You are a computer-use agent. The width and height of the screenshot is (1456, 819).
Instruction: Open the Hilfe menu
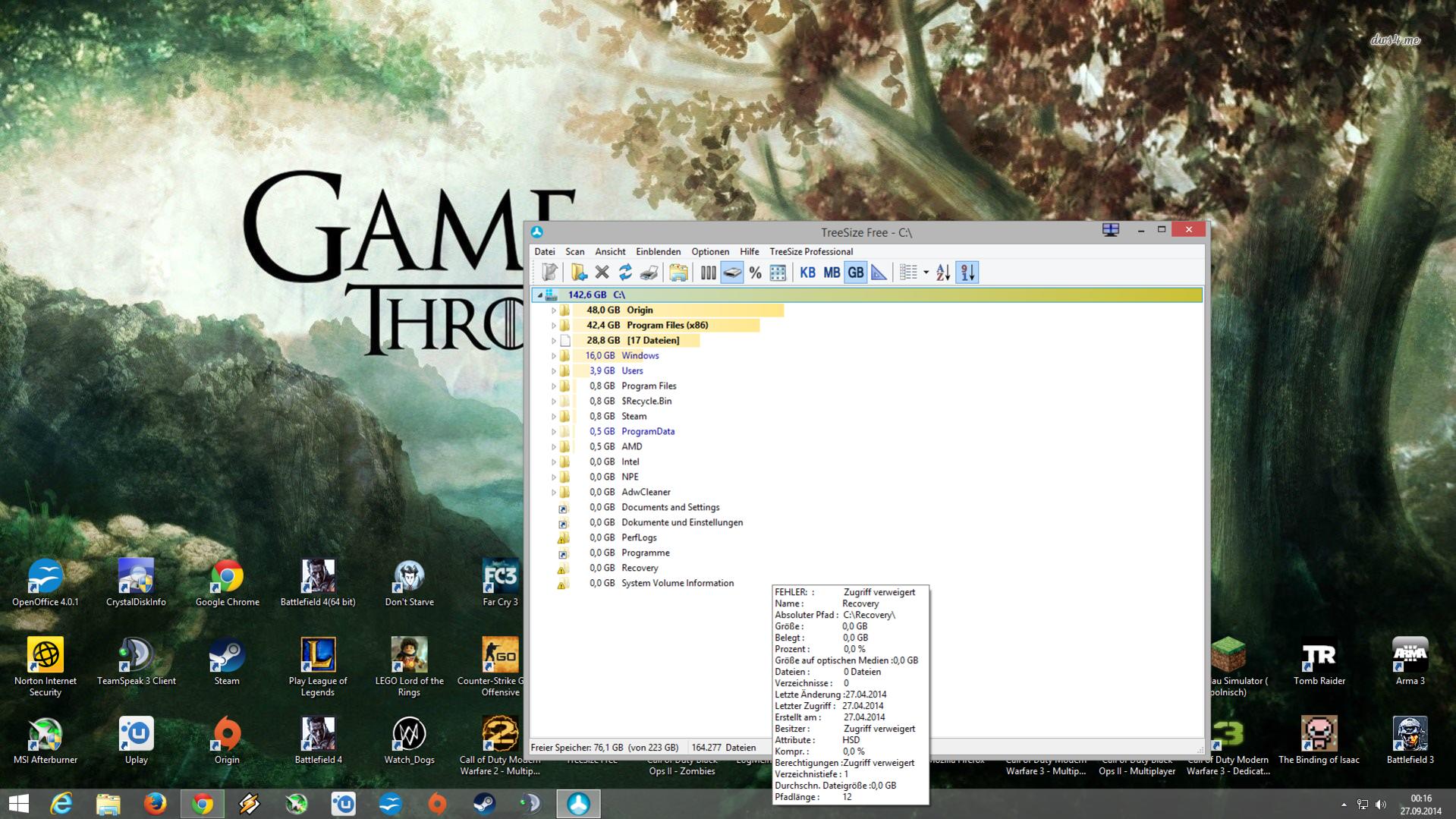tap(750, 252)
